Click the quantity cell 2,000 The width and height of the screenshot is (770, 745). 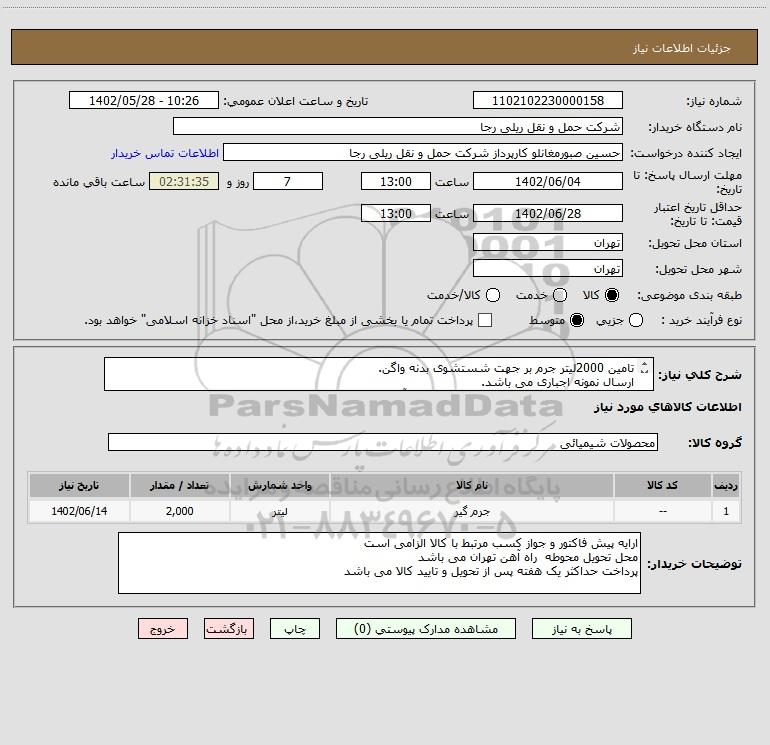[x=180, y=511]
